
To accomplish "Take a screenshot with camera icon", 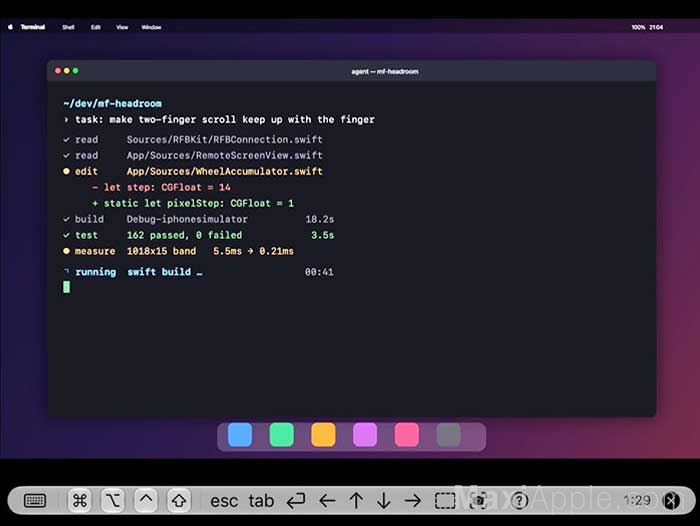I will 478,501.
